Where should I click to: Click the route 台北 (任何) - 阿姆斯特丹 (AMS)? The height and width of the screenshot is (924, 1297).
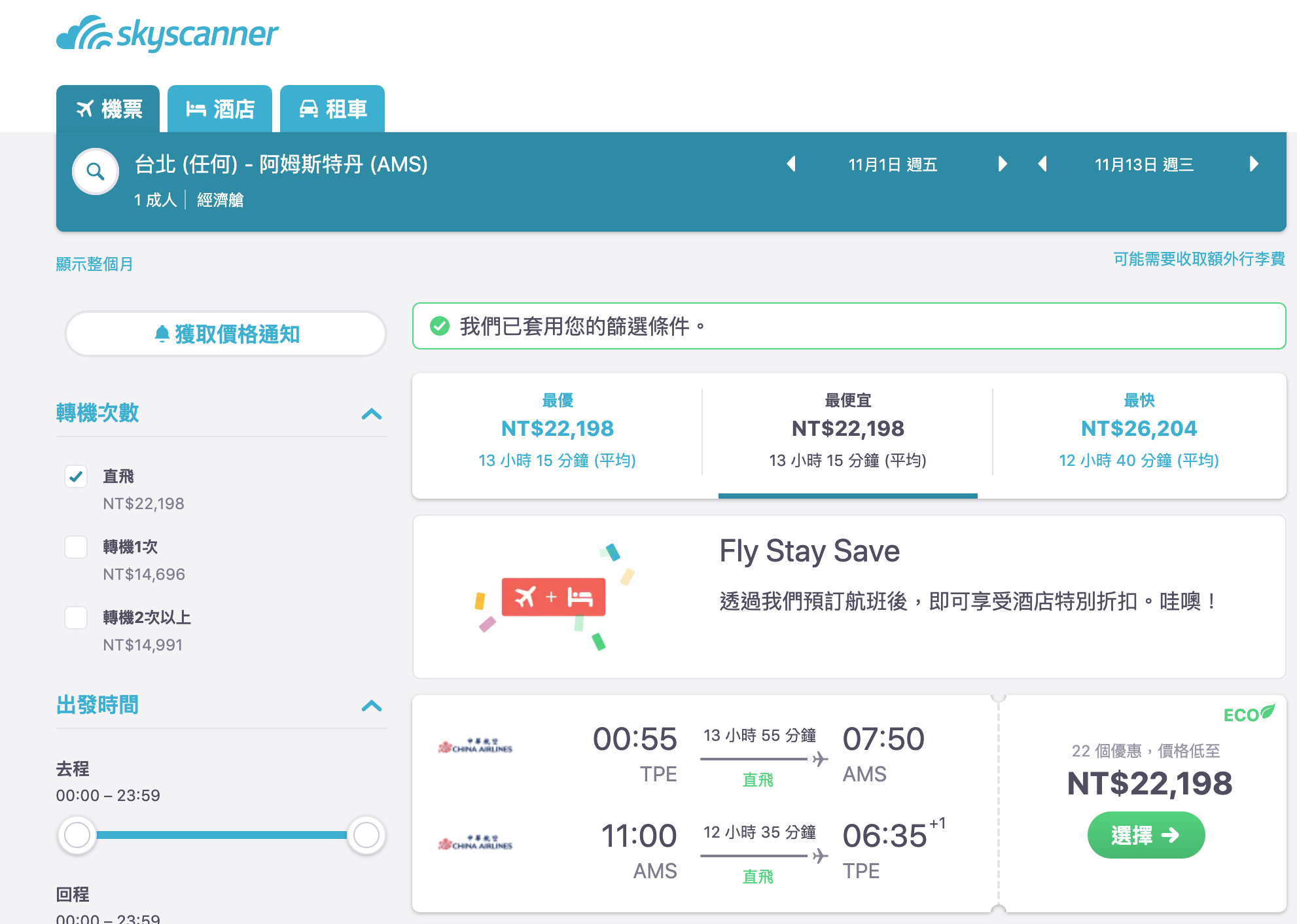(x=281, y=164)
